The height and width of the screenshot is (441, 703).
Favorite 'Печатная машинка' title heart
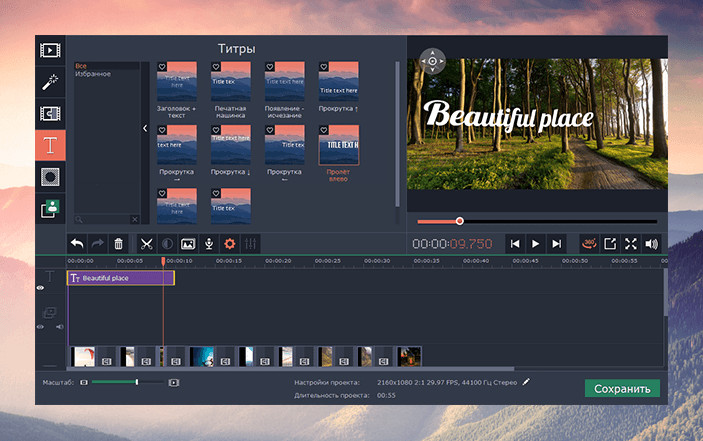coord(216,67)
